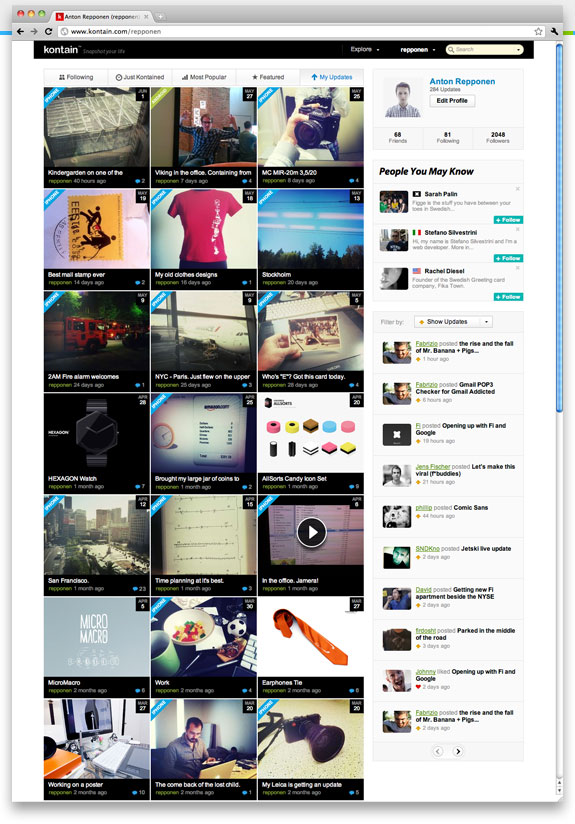Open the AllSorts Candy Icon Set thumbnail
This screenshot has width=575, height=824.
tap(311, 432)
